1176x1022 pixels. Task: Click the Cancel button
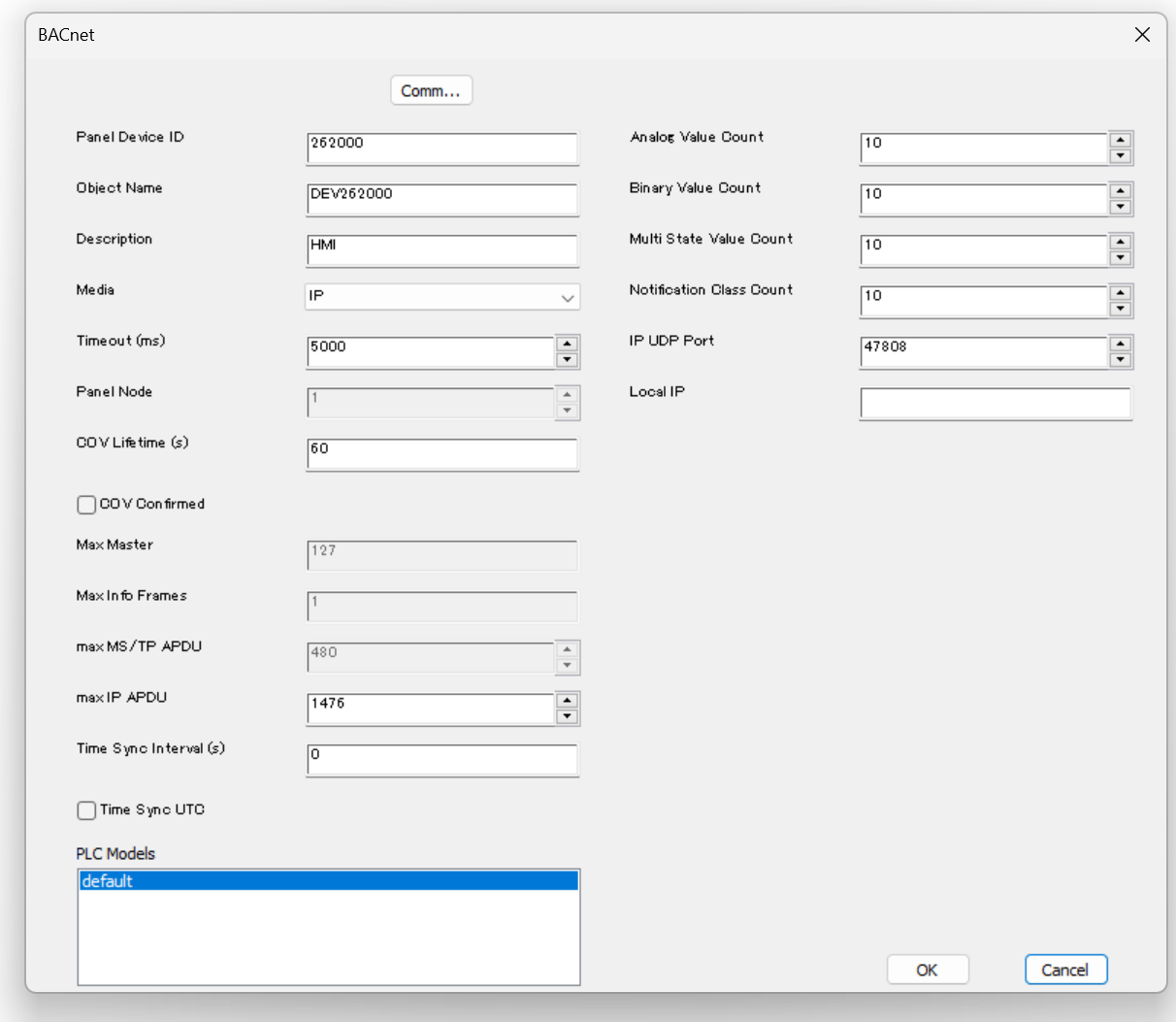pos(1065,970)
